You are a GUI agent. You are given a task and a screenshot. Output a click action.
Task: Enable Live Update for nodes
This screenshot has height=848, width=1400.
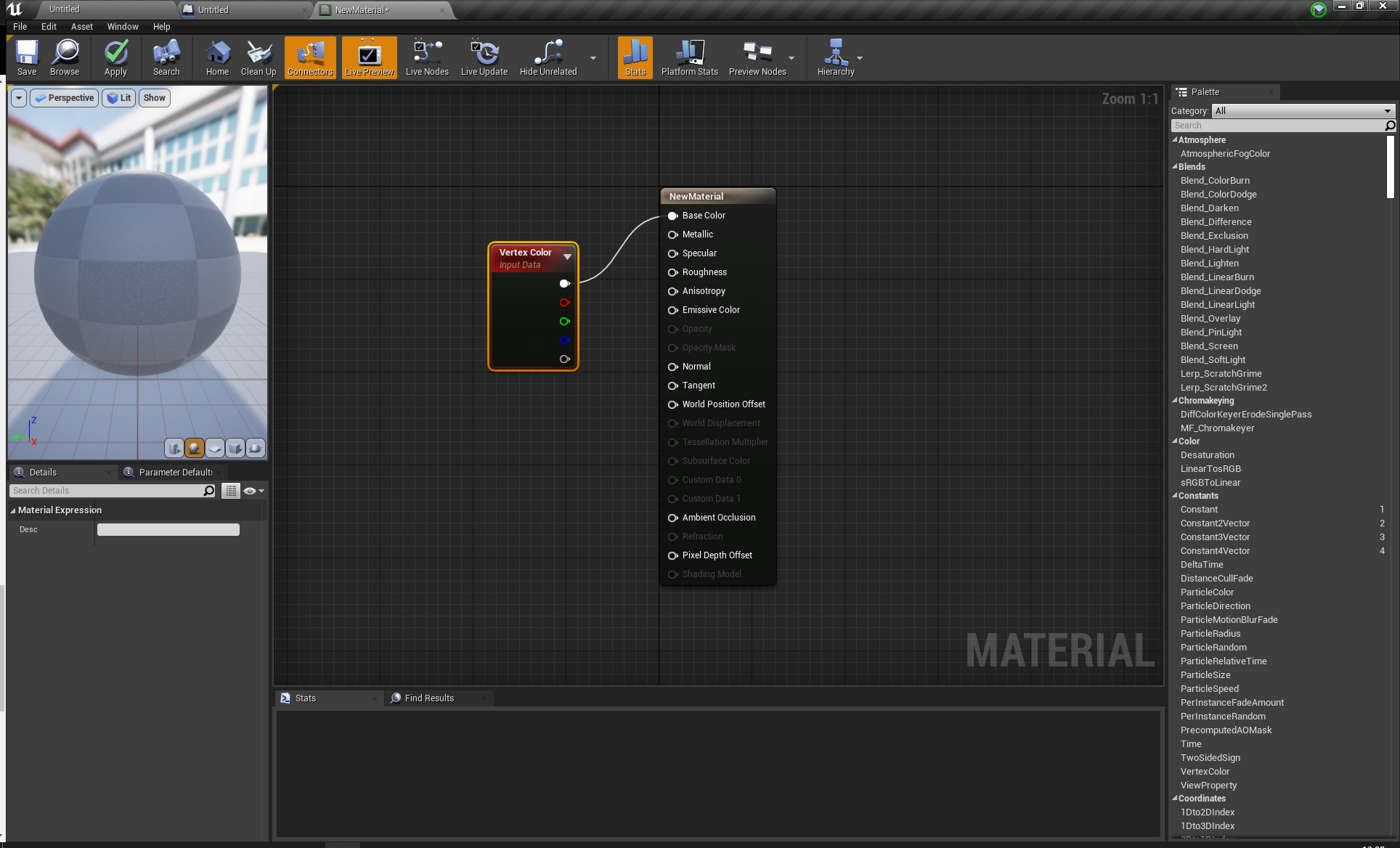coord(484,57)
